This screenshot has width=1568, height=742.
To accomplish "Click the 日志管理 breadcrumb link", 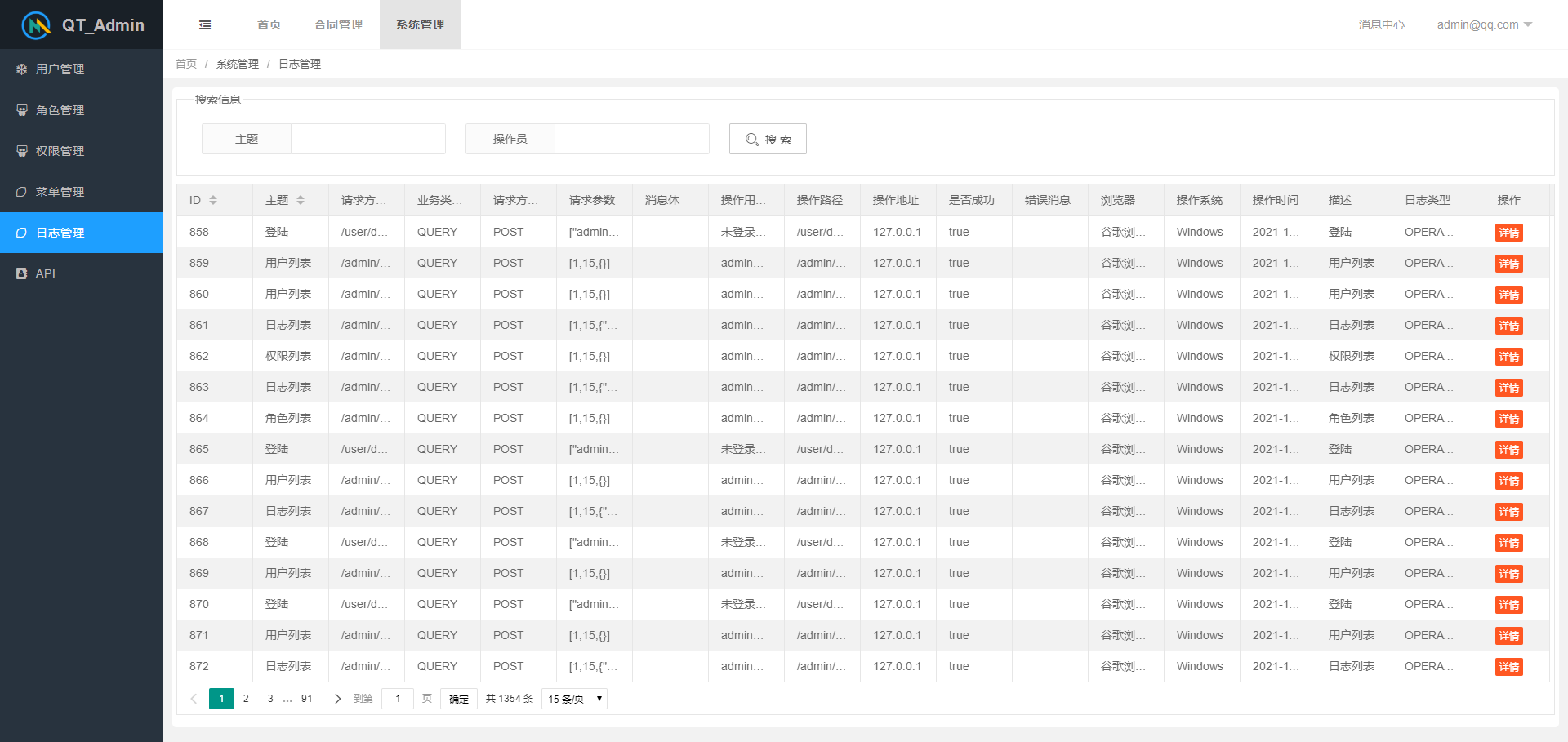I will coord(300,64).
